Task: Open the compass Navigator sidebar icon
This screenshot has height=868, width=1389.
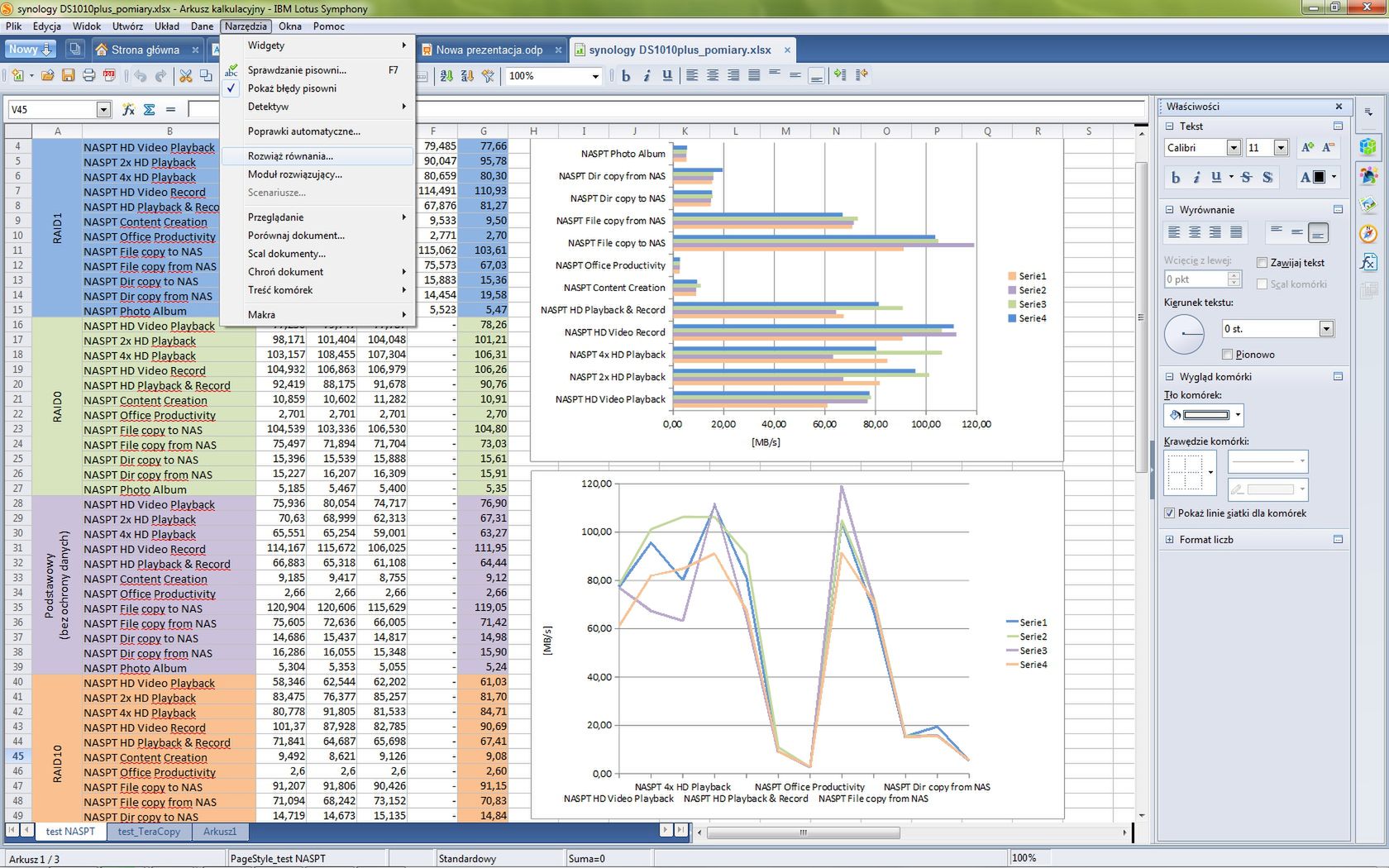Action: (1368, 234)
